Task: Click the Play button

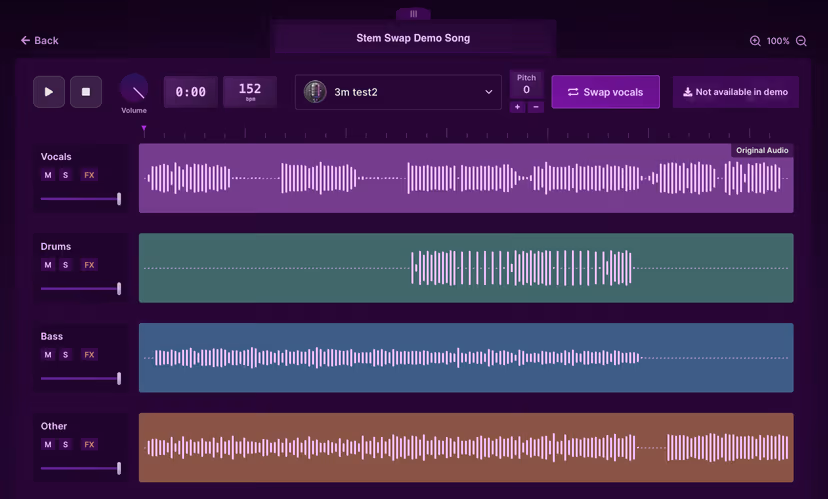Action: (49, 92)
